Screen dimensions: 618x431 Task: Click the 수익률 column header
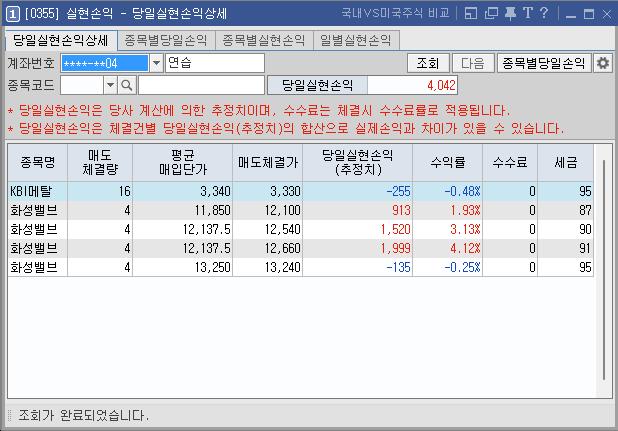[448, 162]
